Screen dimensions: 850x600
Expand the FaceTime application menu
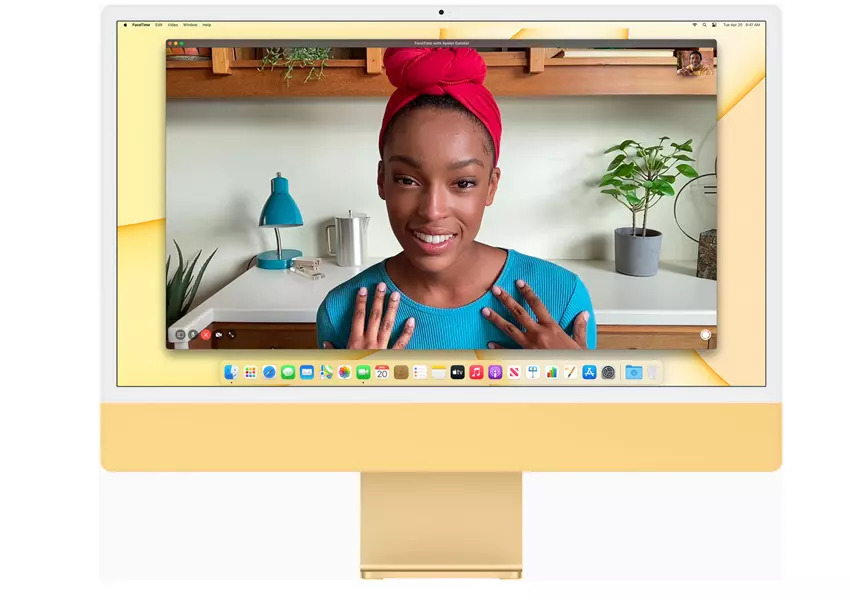[140, 24]
